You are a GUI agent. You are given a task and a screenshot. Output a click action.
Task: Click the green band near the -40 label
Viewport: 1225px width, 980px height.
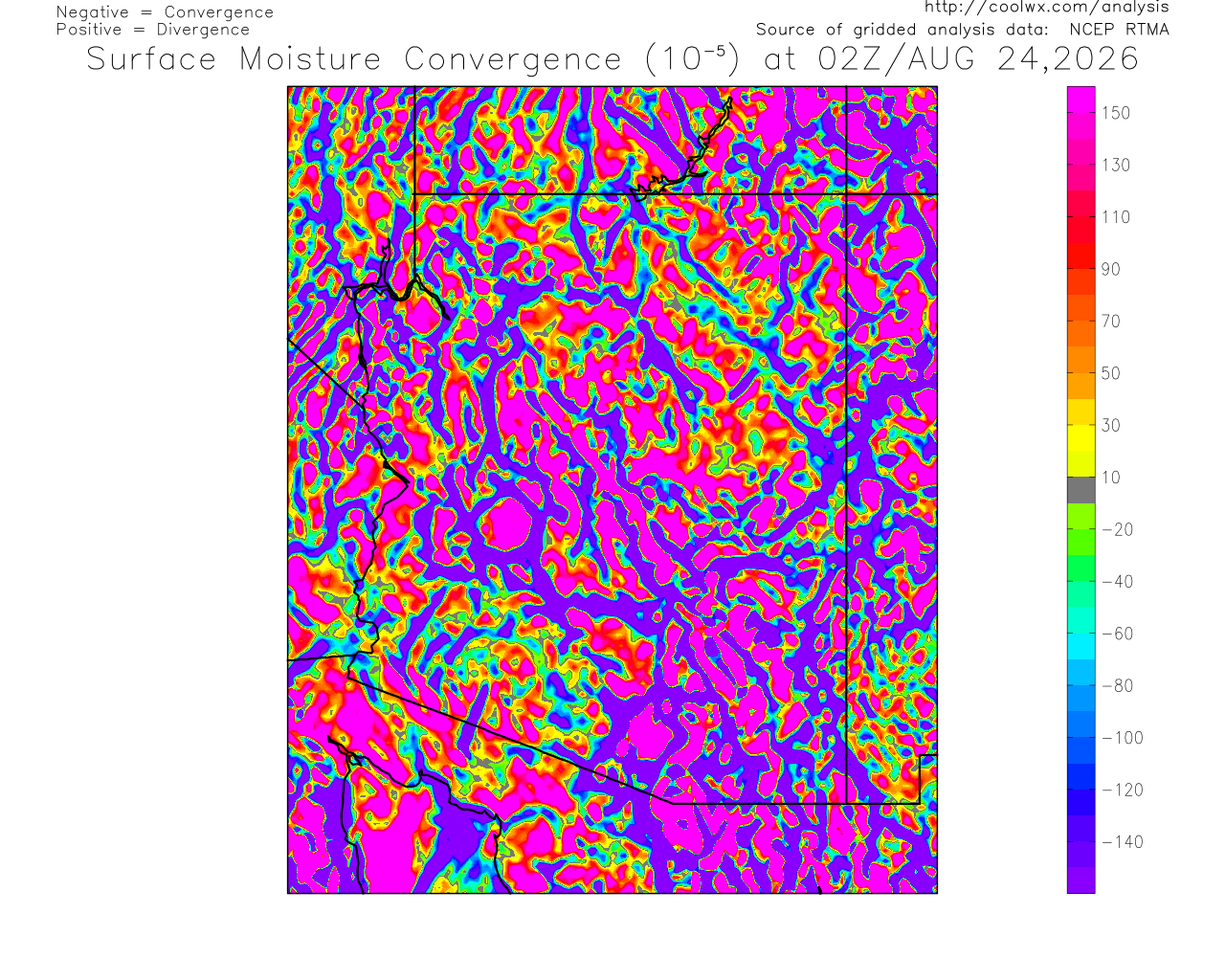(x=1081, y=568)
